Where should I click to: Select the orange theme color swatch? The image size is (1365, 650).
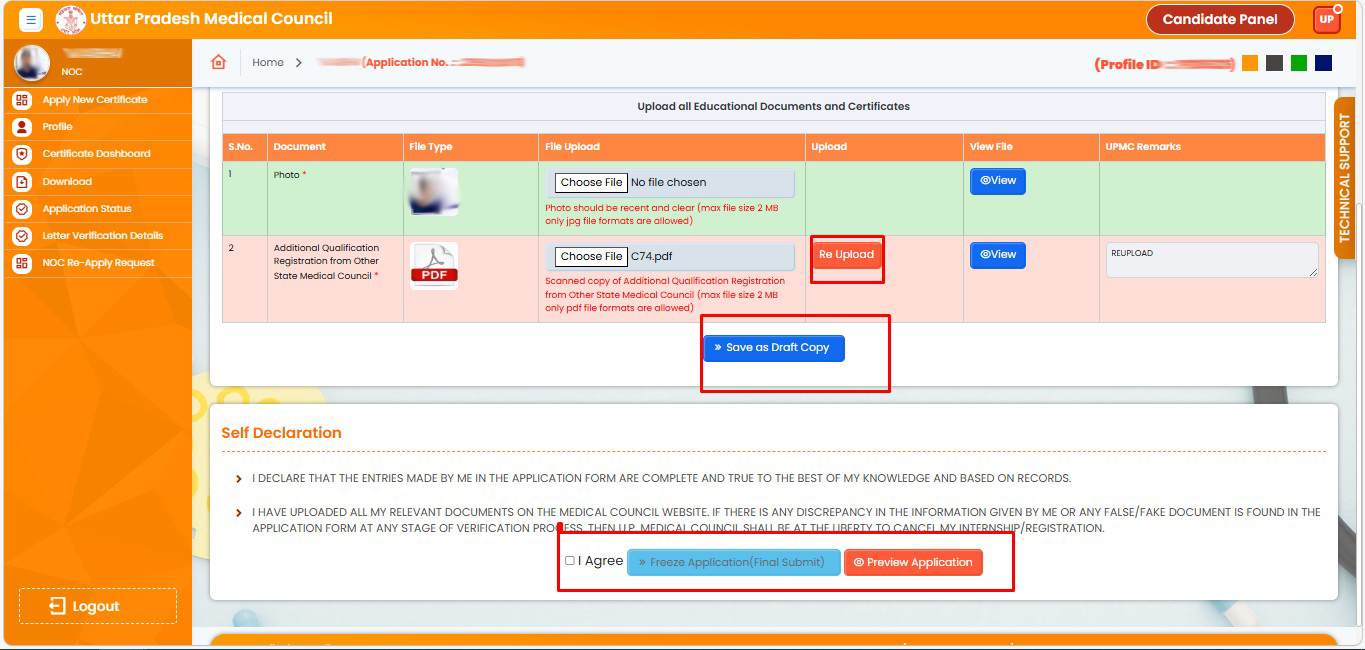click(1250, 63)
